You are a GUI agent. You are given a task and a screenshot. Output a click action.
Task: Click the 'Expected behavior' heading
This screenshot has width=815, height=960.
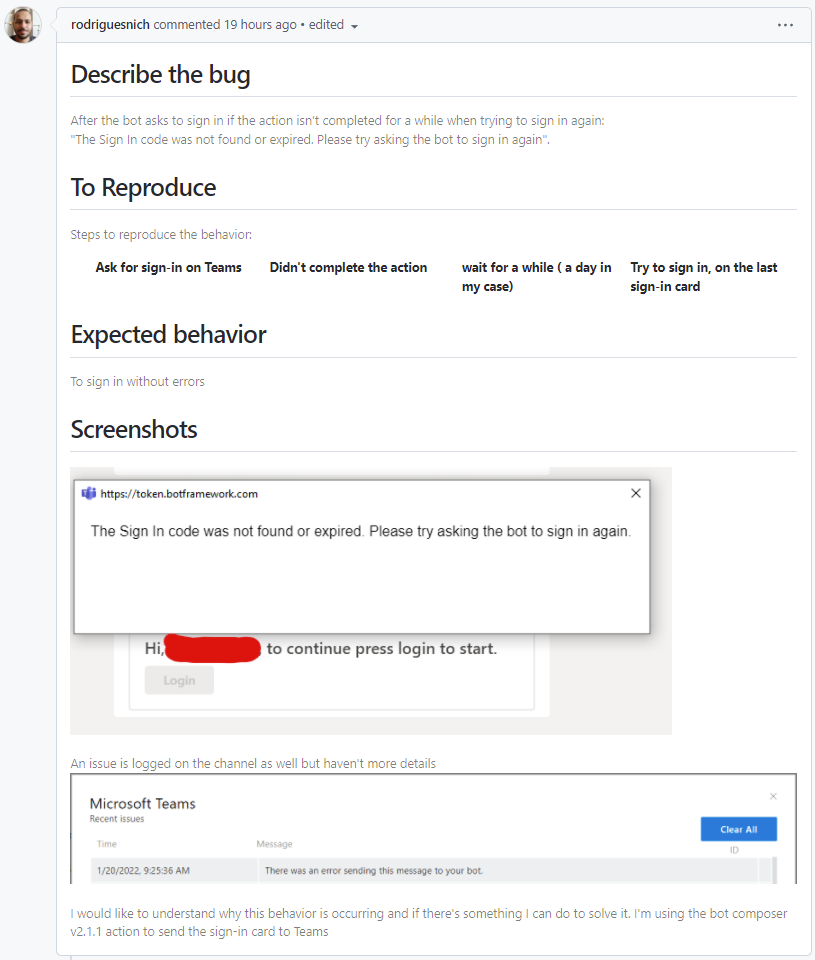pos(168,335)
